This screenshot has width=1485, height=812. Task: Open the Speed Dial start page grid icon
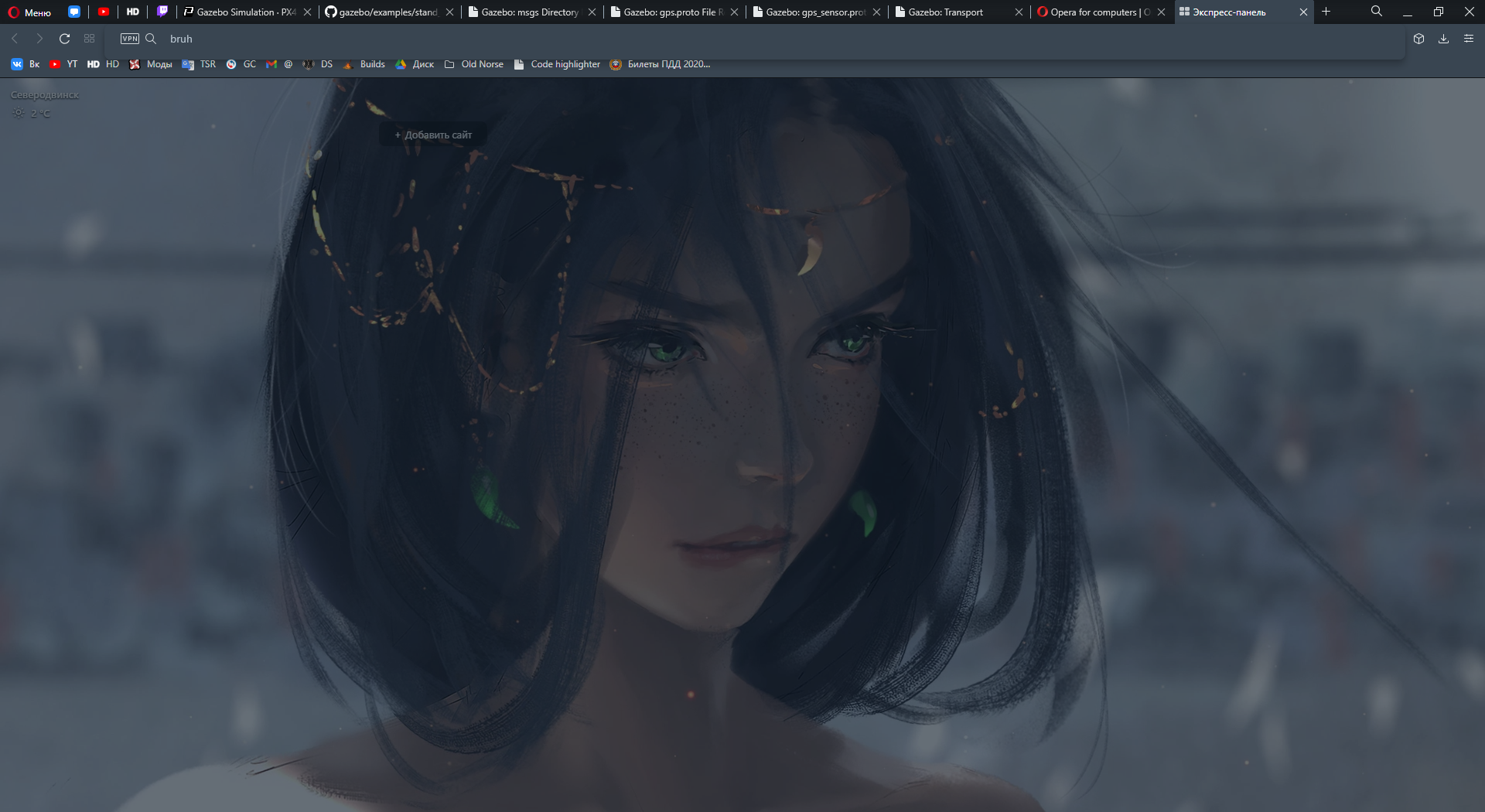(x=90, y=39)
